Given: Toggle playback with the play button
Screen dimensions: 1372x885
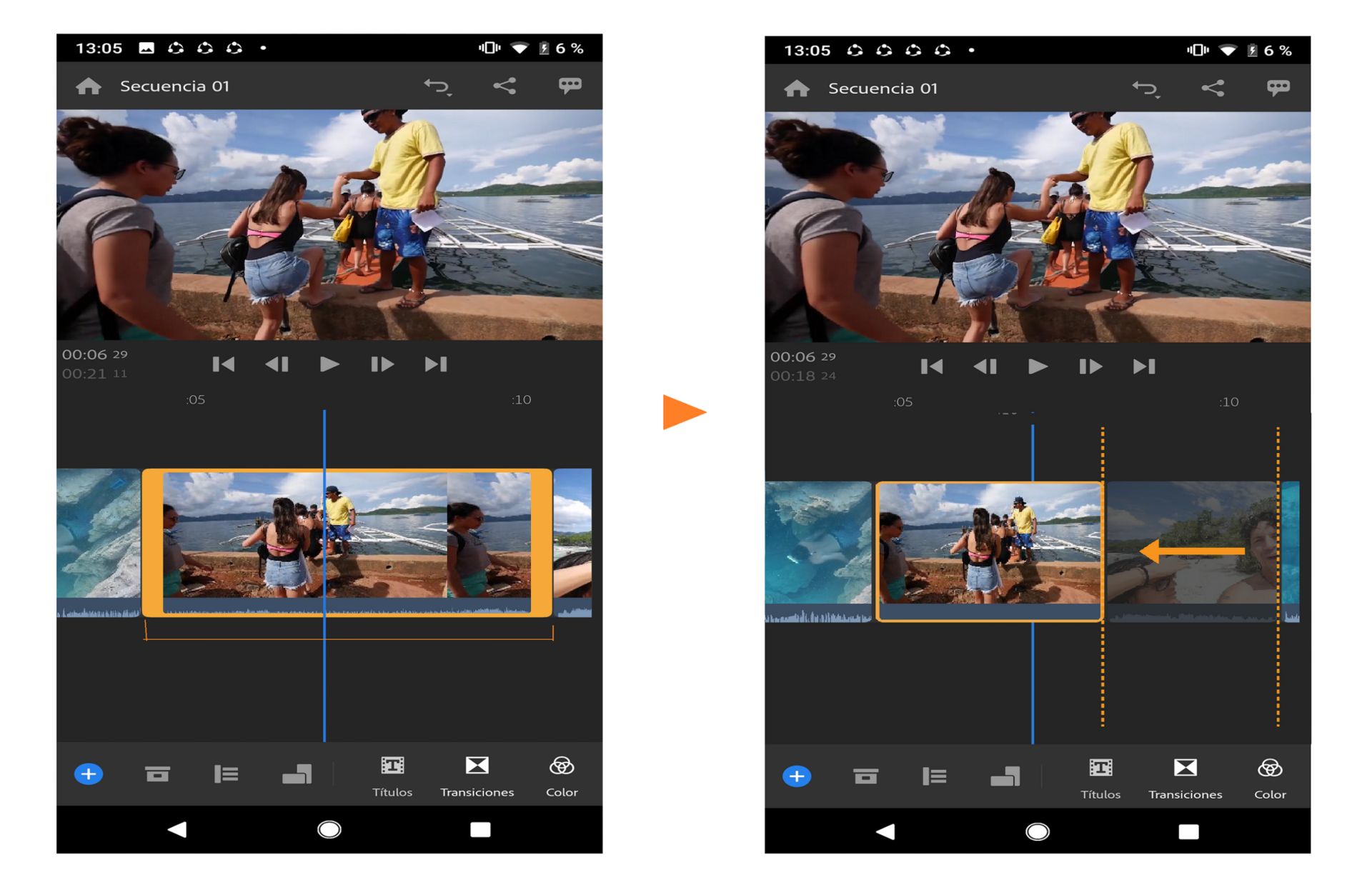Looking at the screenshot, I should [x=329, y=364].
